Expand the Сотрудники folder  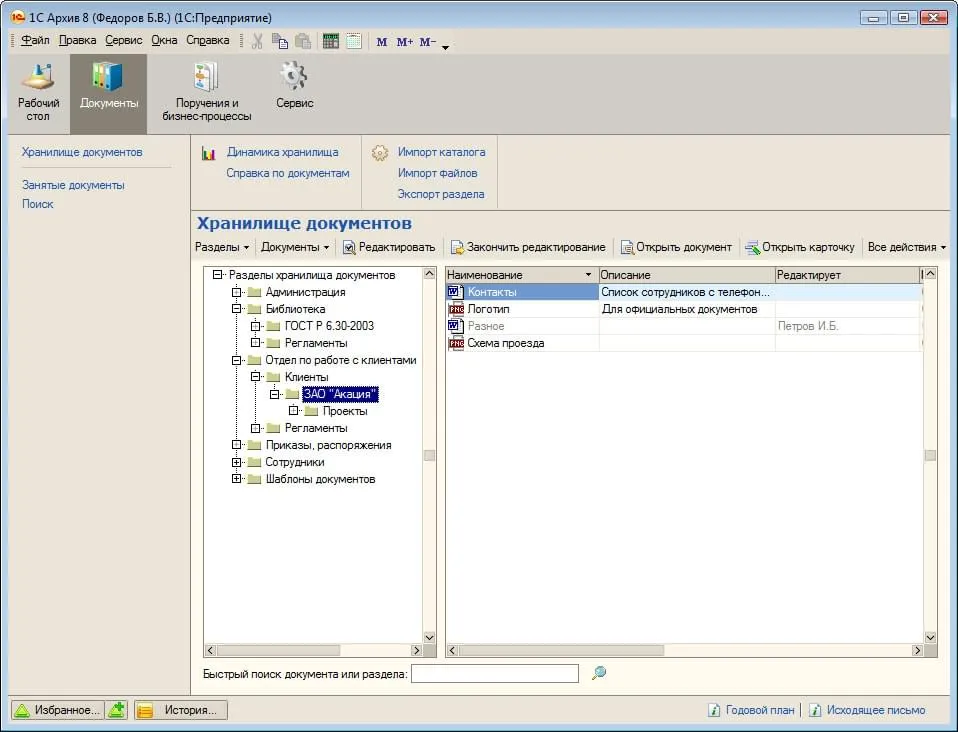tap(236, 462)
